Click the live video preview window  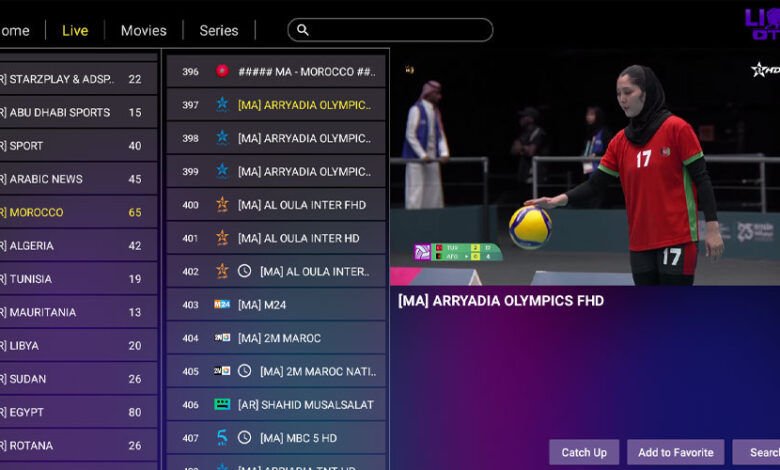coord(584,167)
